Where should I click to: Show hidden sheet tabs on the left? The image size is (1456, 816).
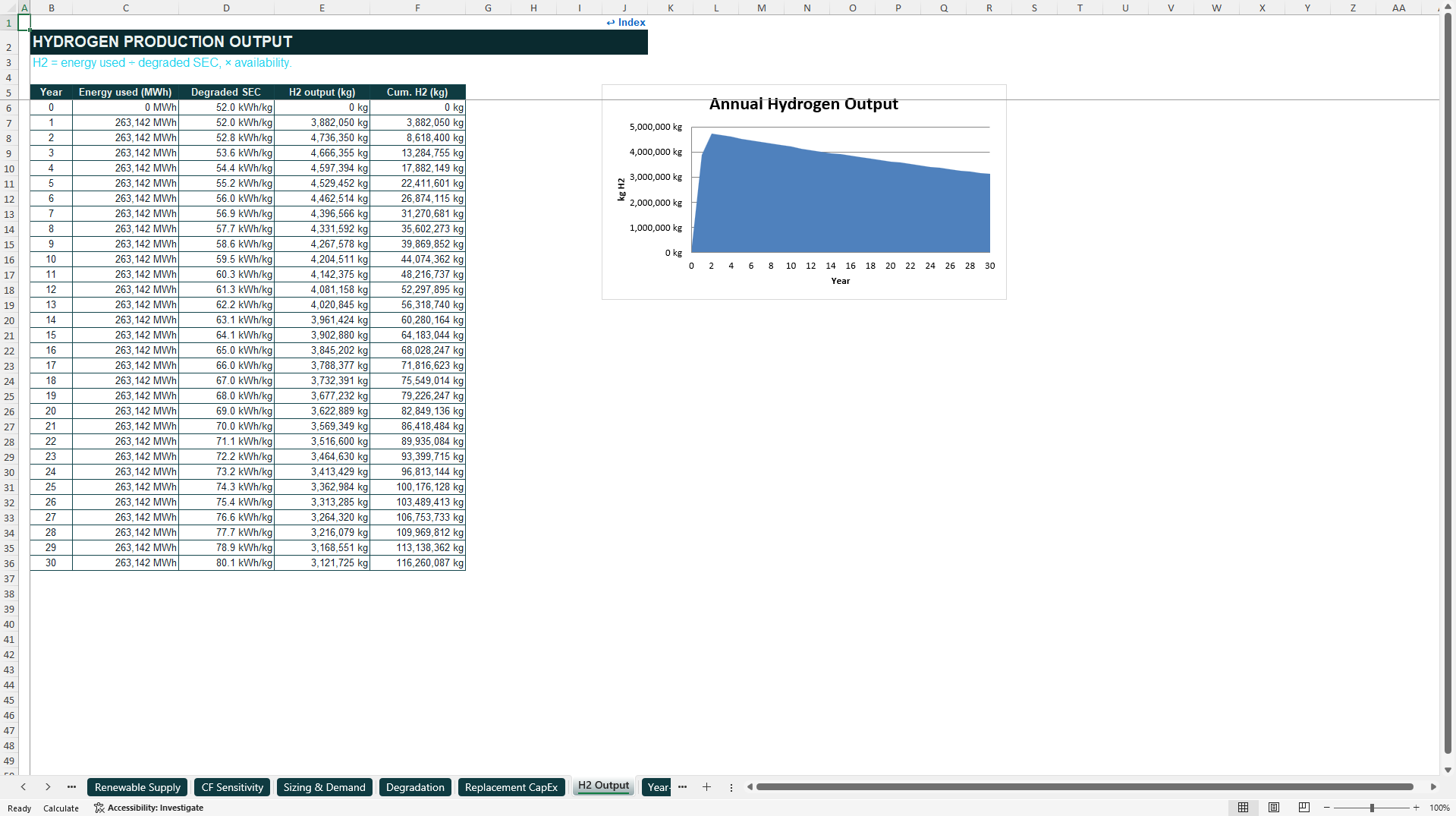pyautogui.click(x=71, y=787)
